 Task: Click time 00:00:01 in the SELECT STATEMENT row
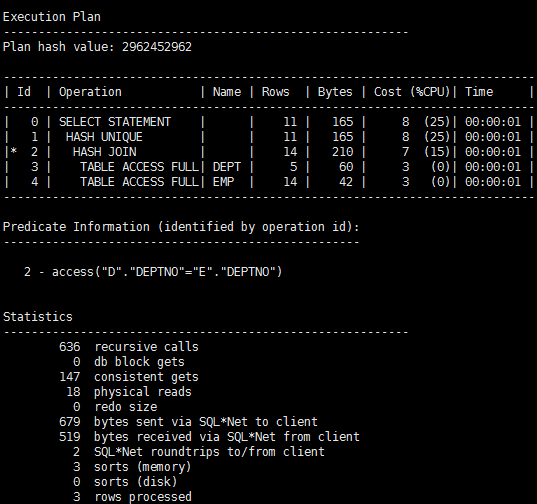(492, 122)
